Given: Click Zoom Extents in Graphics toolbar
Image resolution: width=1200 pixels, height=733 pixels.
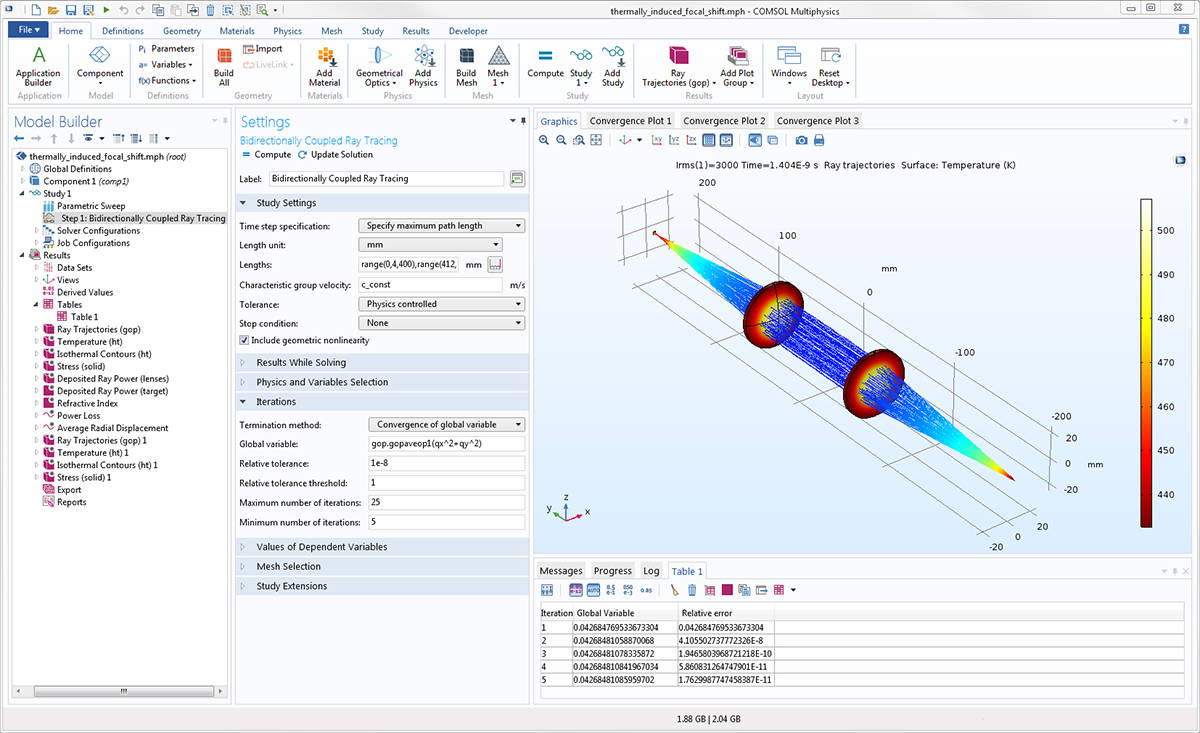Looking at the screenshot, I should (x=596, y=140).
